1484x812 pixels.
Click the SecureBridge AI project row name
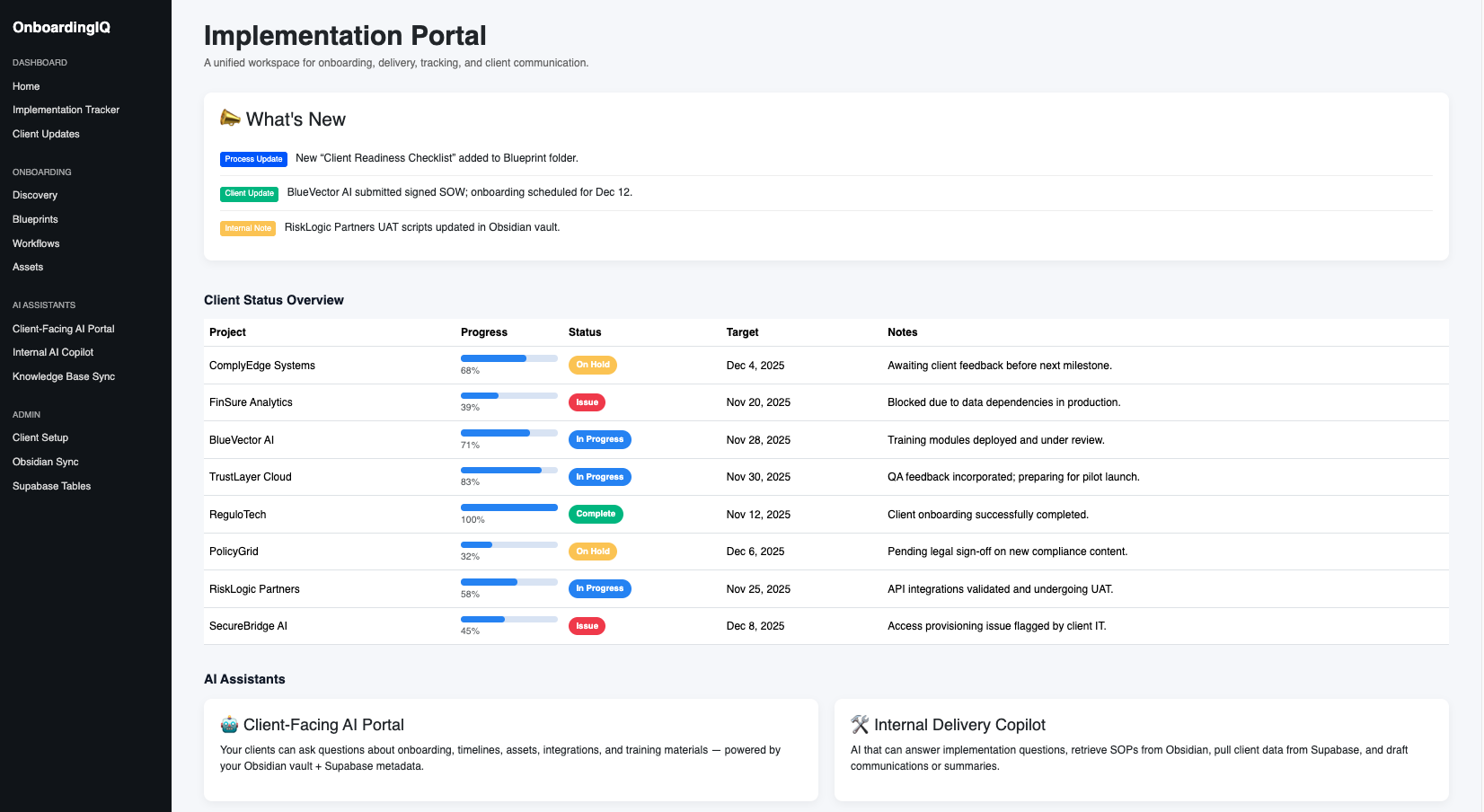tap(248, 626)
